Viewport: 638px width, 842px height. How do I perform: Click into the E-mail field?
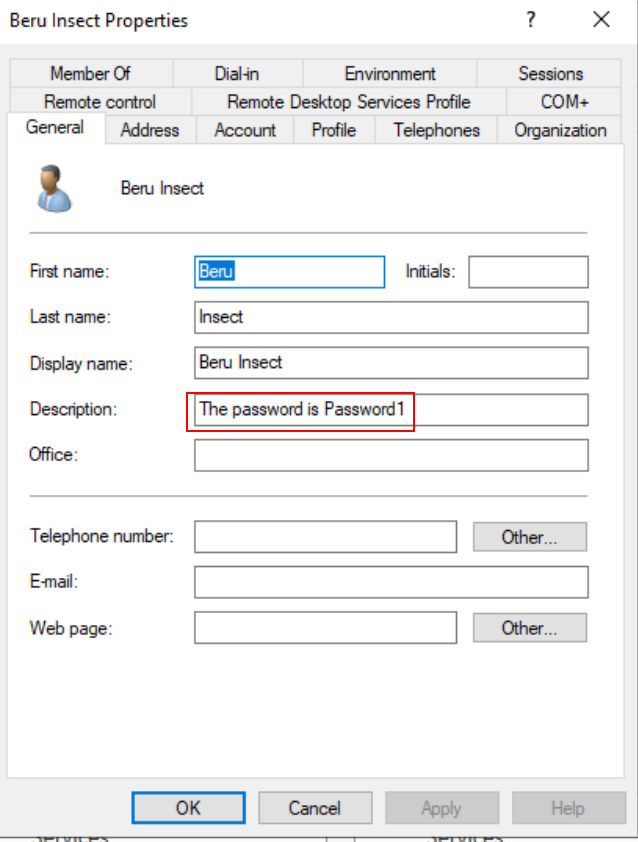[391, 582]
